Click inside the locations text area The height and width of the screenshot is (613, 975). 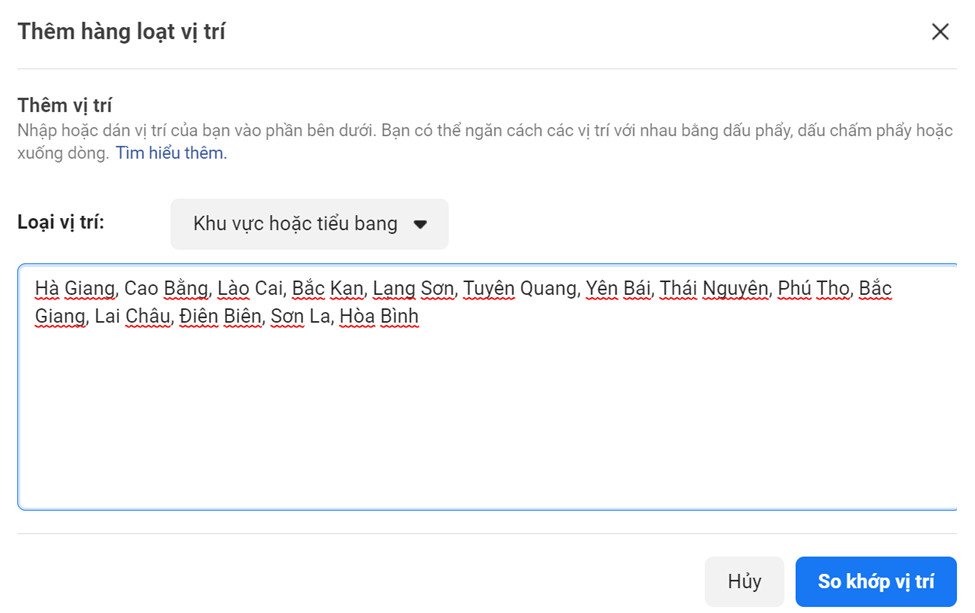click(x=487, y=387)
